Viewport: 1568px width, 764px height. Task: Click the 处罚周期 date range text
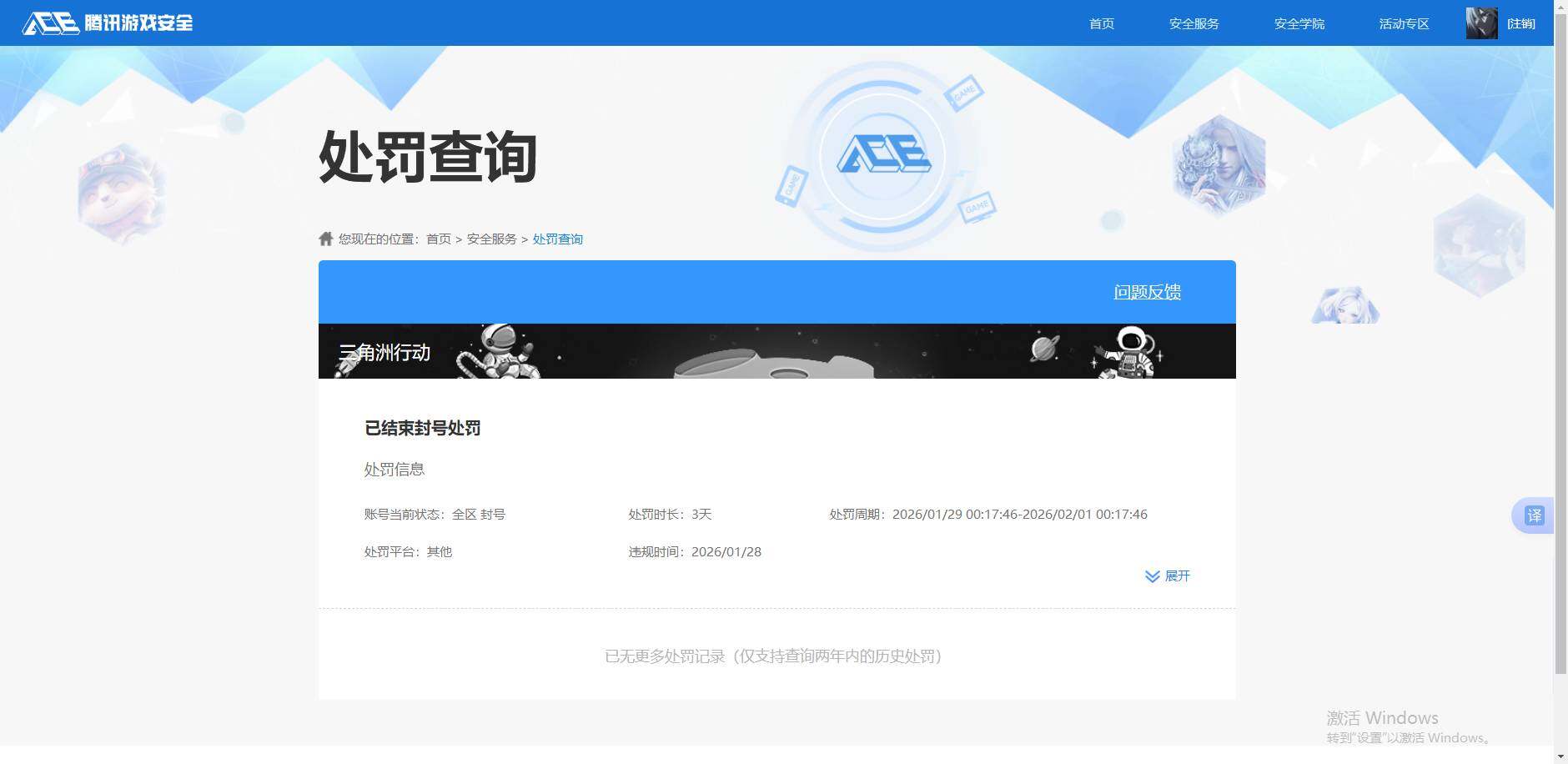pyautogui.click(x=988, y=515)
